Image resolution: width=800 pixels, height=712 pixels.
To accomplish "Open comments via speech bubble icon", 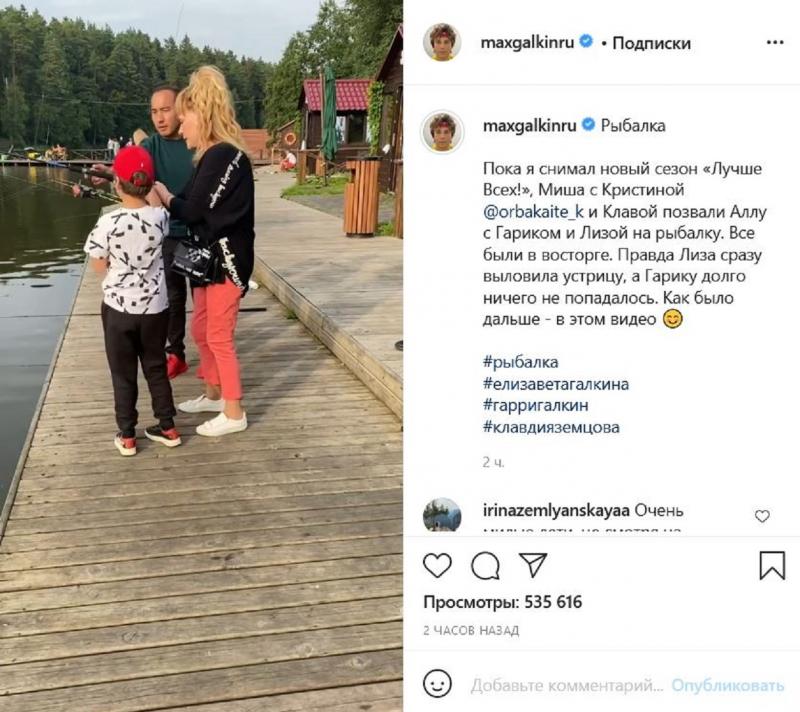I will [x=485, y=566].
